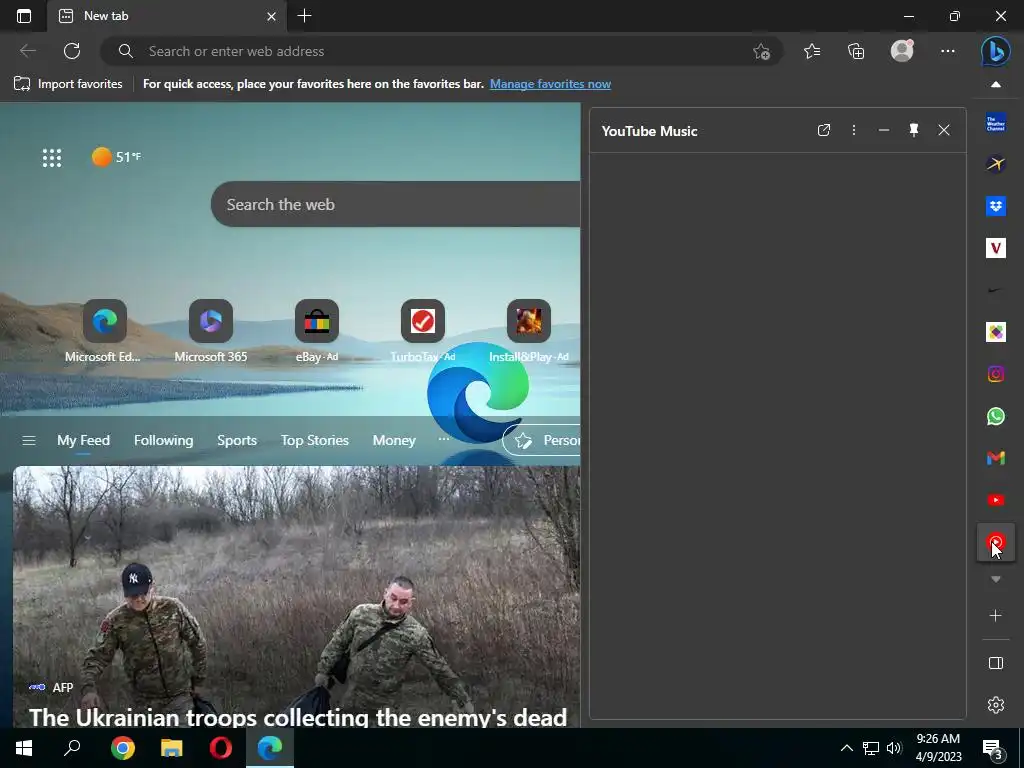Switch to the Money tab
Image resolution: width=1024 pixels, height=768 pixels.
[x=394, y=440]
